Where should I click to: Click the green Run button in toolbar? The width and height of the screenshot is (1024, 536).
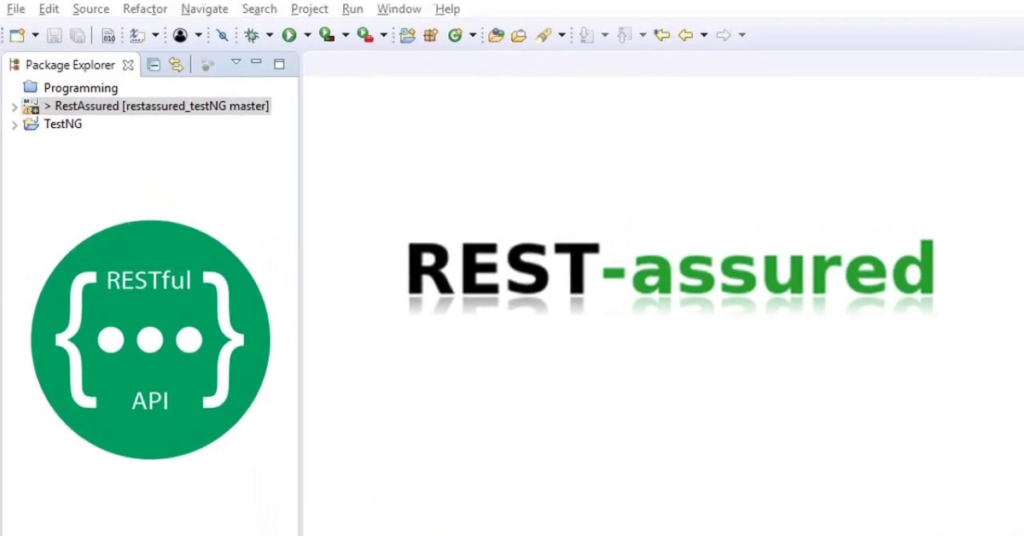[x=289, y=35]
